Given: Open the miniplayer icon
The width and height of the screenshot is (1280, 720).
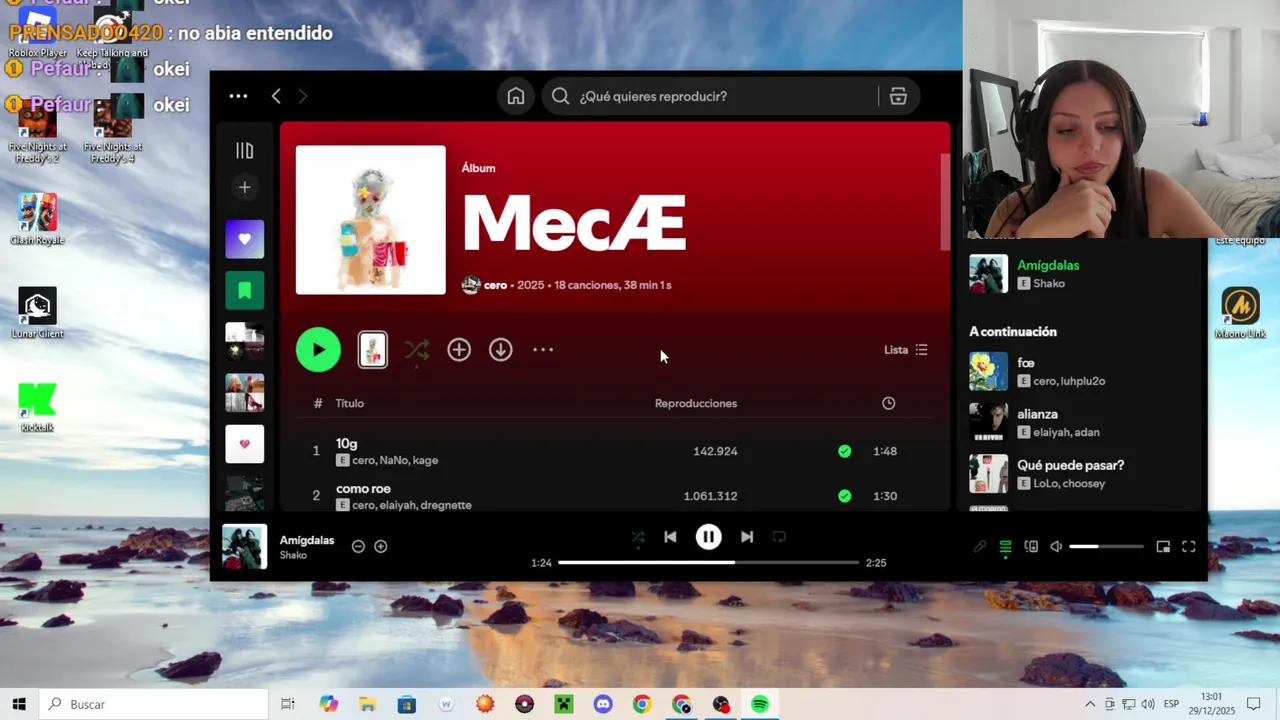Looking at the screenshot, I should (1163, 547).
